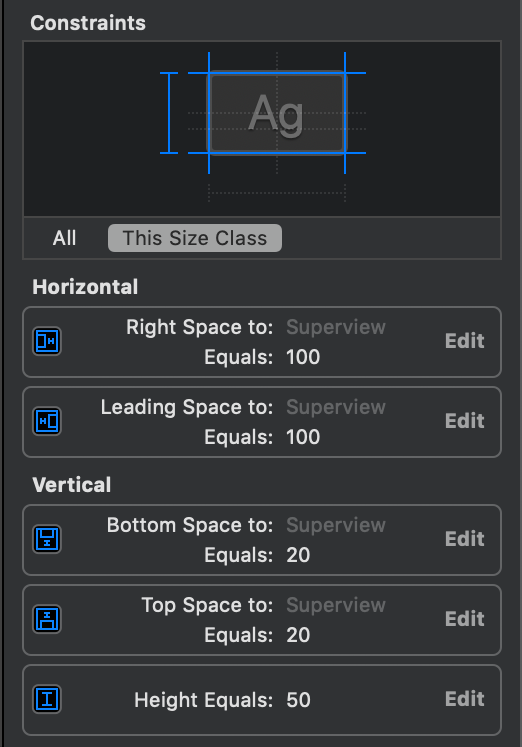This screenshot has height=747, width=522.
Task: Toggle the dotted bottom constraint in the diagram
Action: [277, 192]
